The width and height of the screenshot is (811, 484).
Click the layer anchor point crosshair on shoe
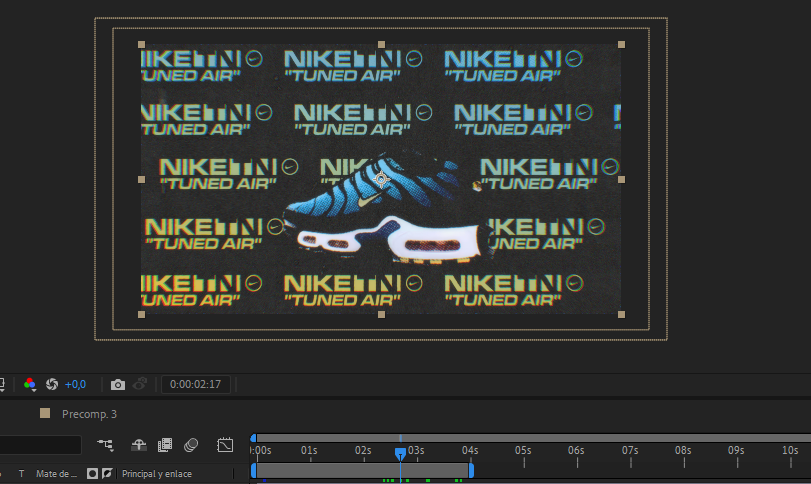click(x=381, y=179)
